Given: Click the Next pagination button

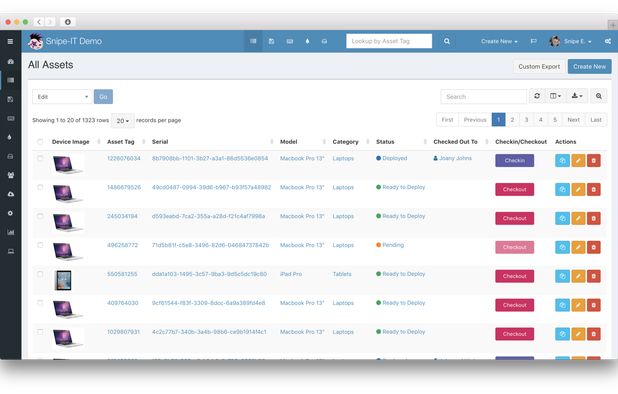Looking at the screenshot, I should click(573, 120).
